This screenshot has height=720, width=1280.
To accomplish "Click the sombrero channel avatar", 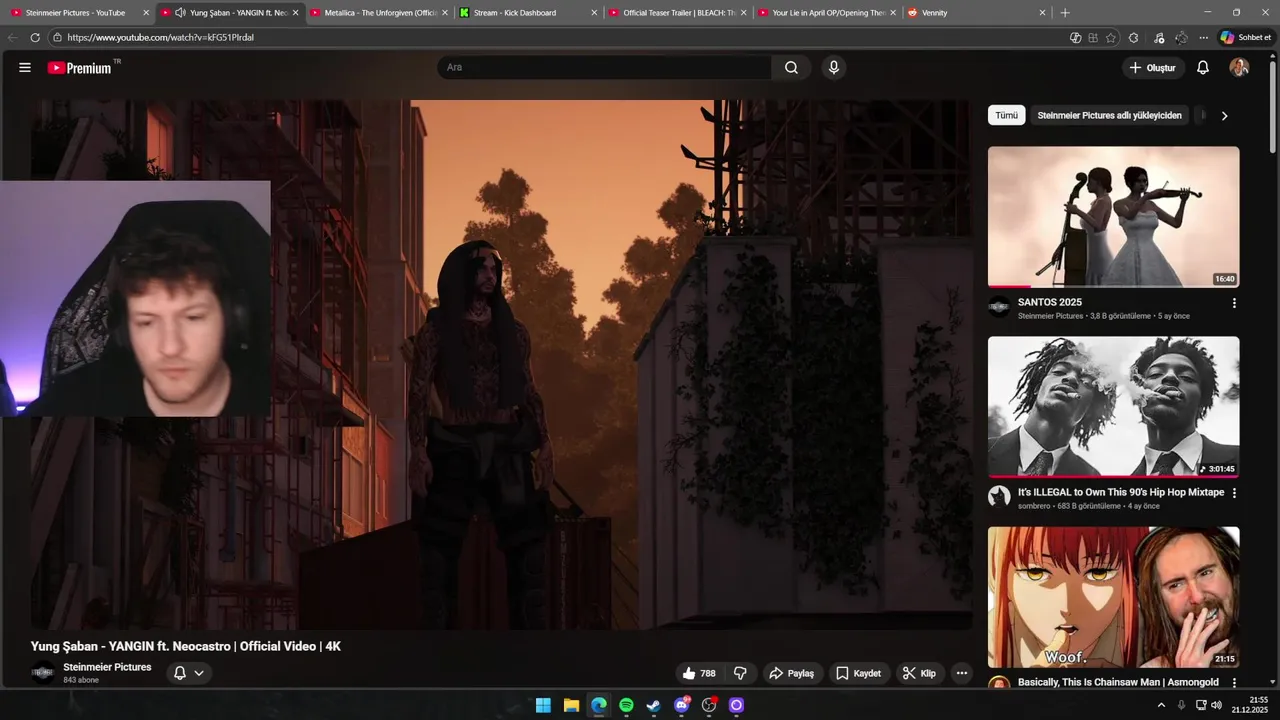I will click(x=999, y=496).
